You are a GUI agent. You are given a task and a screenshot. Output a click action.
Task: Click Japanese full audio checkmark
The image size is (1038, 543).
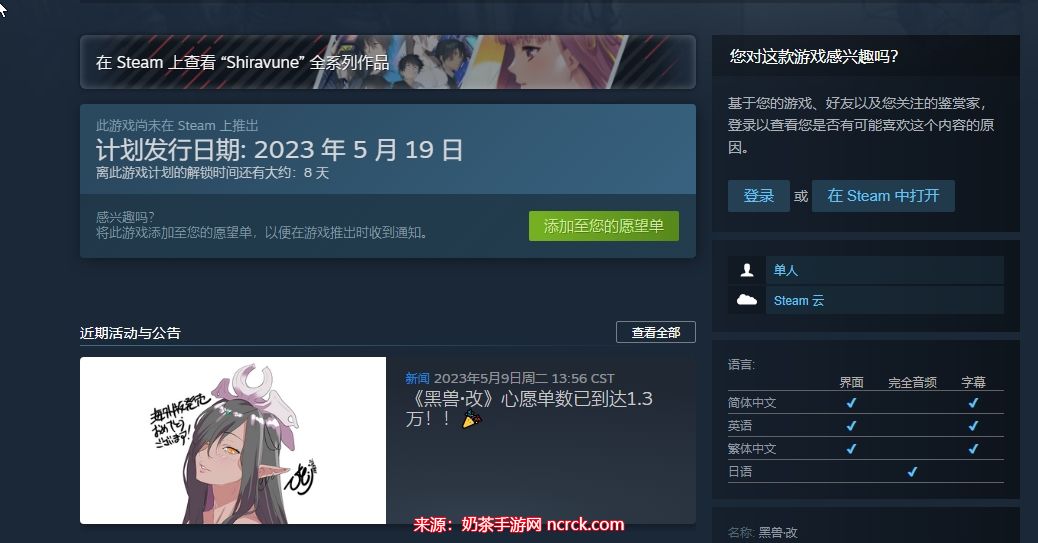pyautogui.click(x=912, y=472)
